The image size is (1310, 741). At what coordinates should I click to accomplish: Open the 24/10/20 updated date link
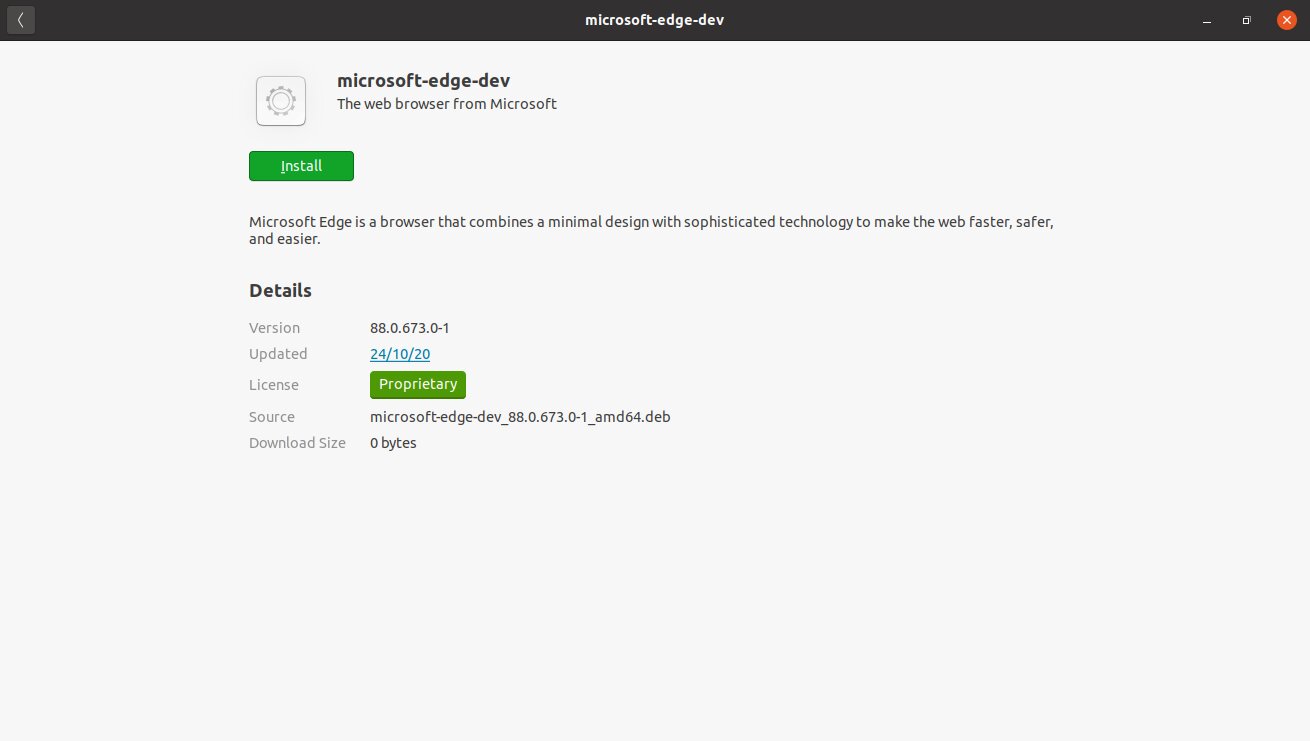[400, 354]
